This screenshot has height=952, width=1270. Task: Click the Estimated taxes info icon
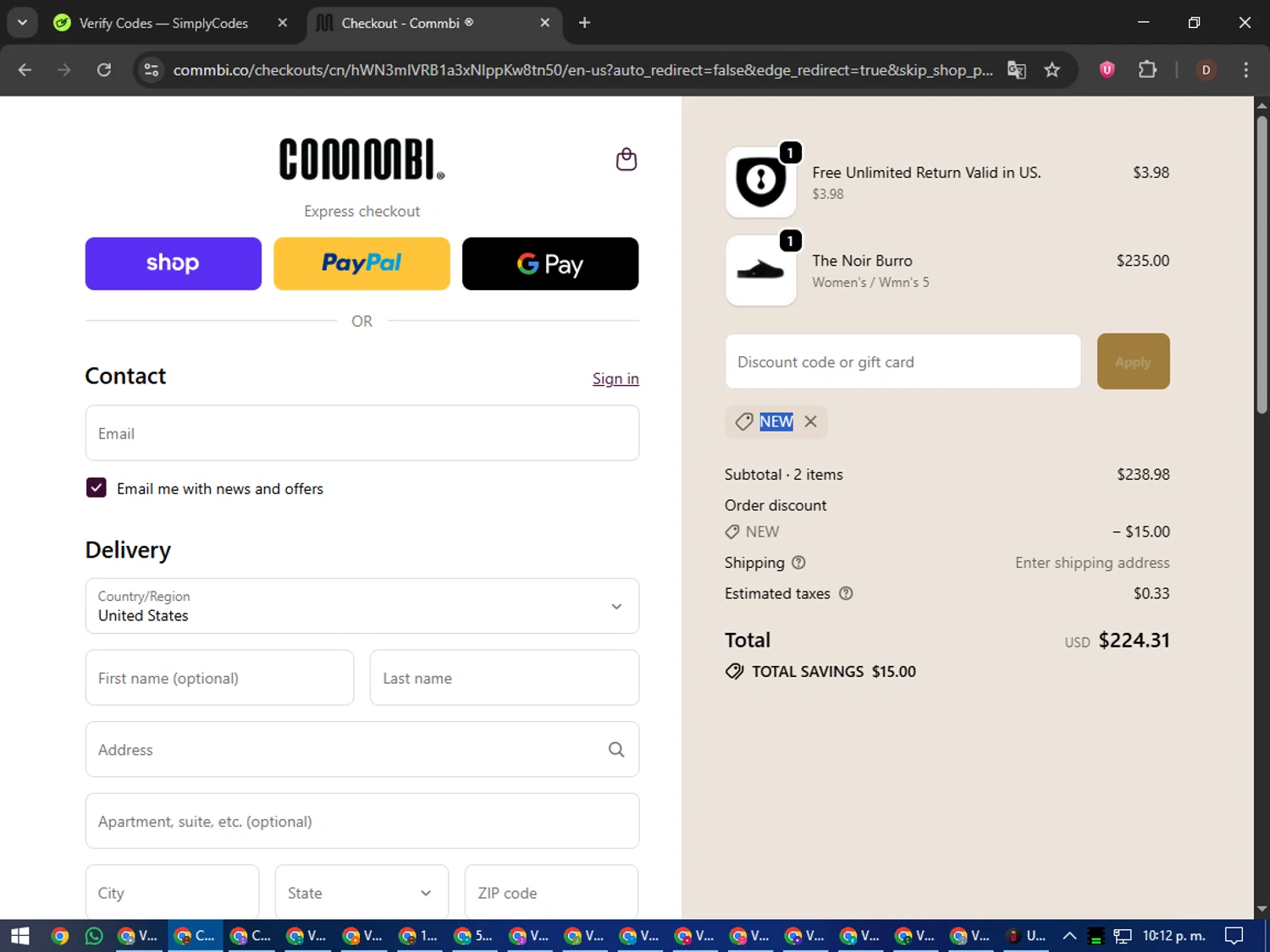[x=846, y=593]
